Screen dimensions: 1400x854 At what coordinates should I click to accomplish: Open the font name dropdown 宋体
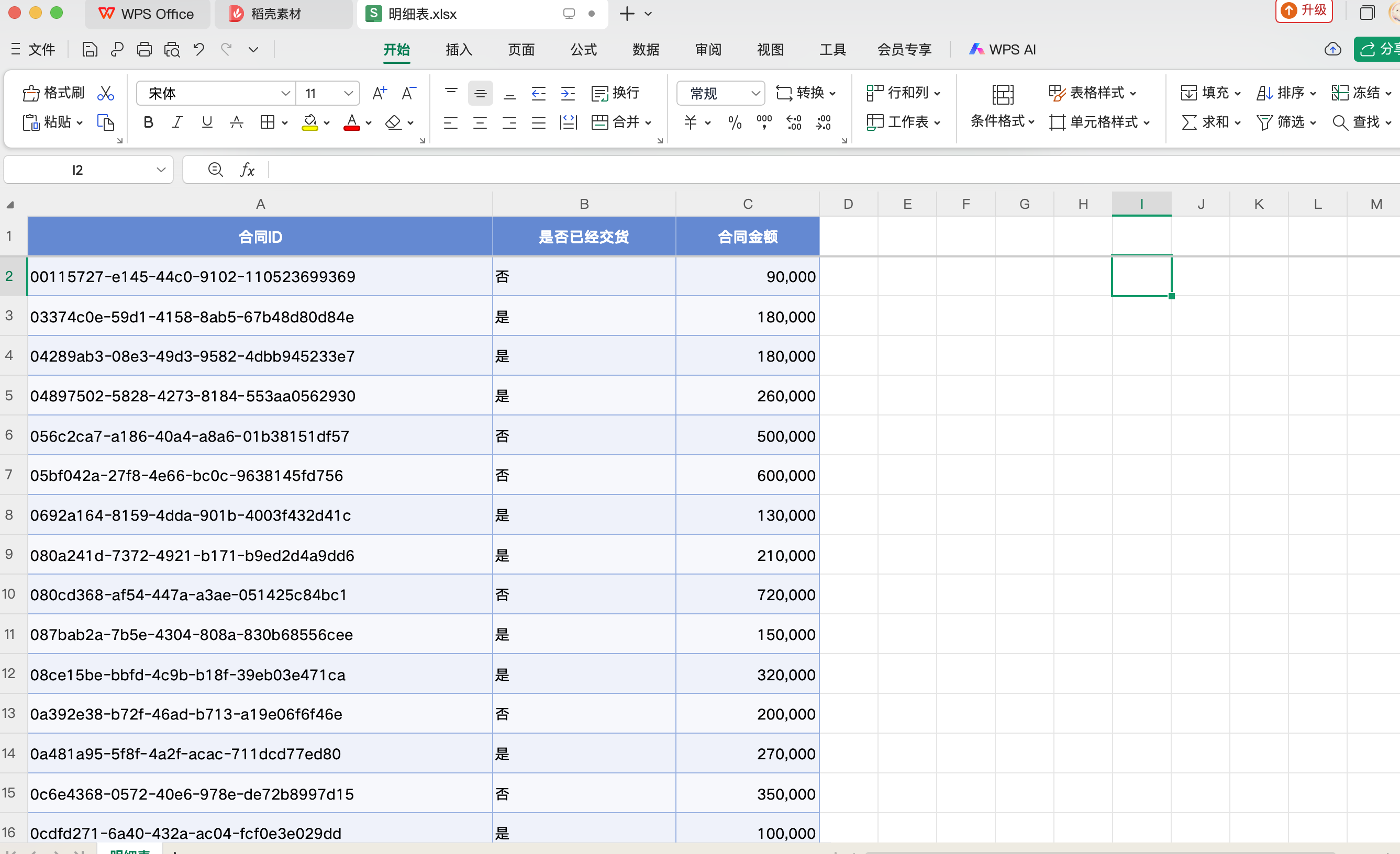point(285,93)
